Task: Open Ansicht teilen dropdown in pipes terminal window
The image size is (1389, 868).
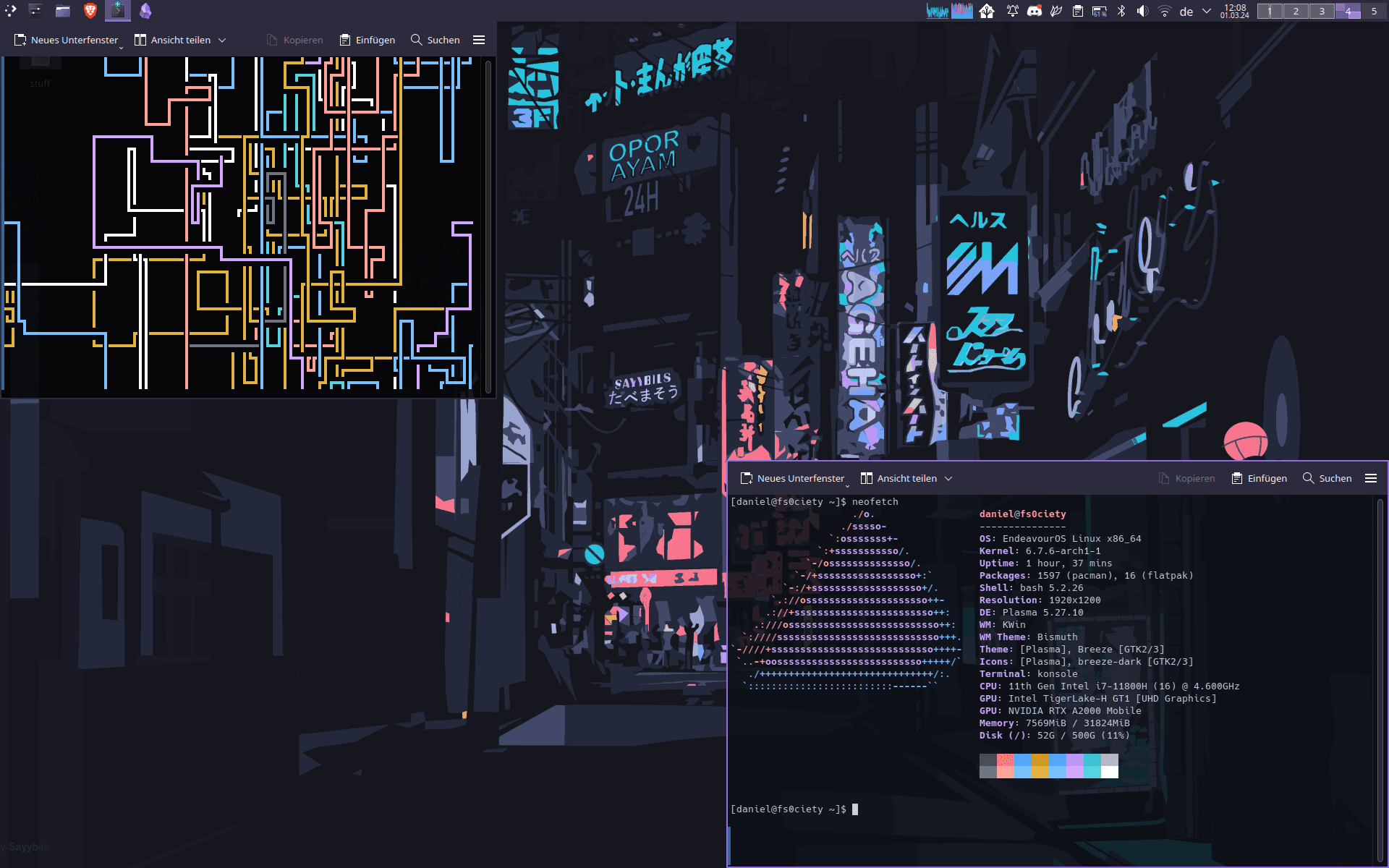Action: pyautogui.click(x=180, y=40)
